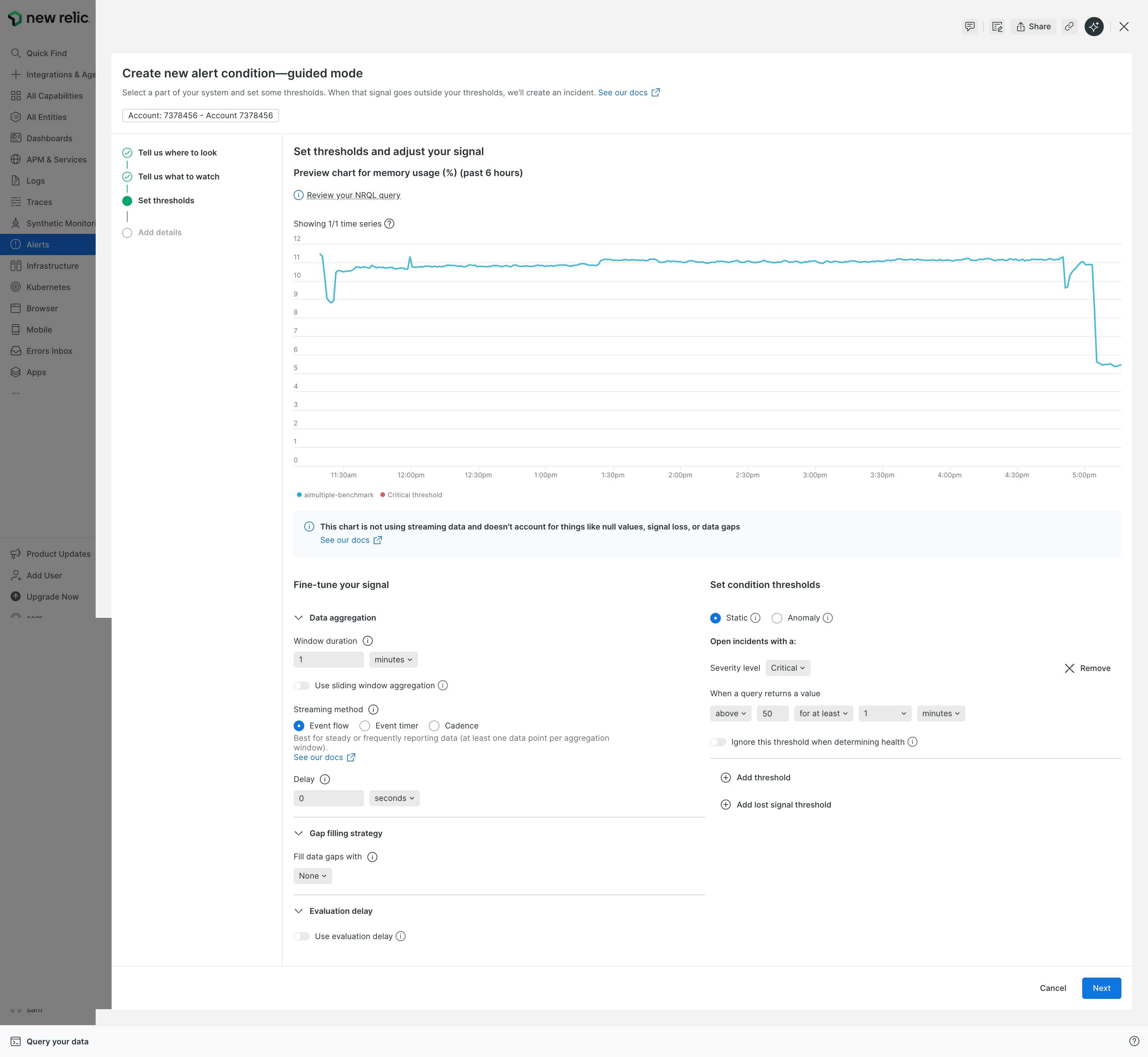This screenshot has height=1057, width=1148.
Task: Click the Integrations & Agents plus icon
Action: point(16,74)
